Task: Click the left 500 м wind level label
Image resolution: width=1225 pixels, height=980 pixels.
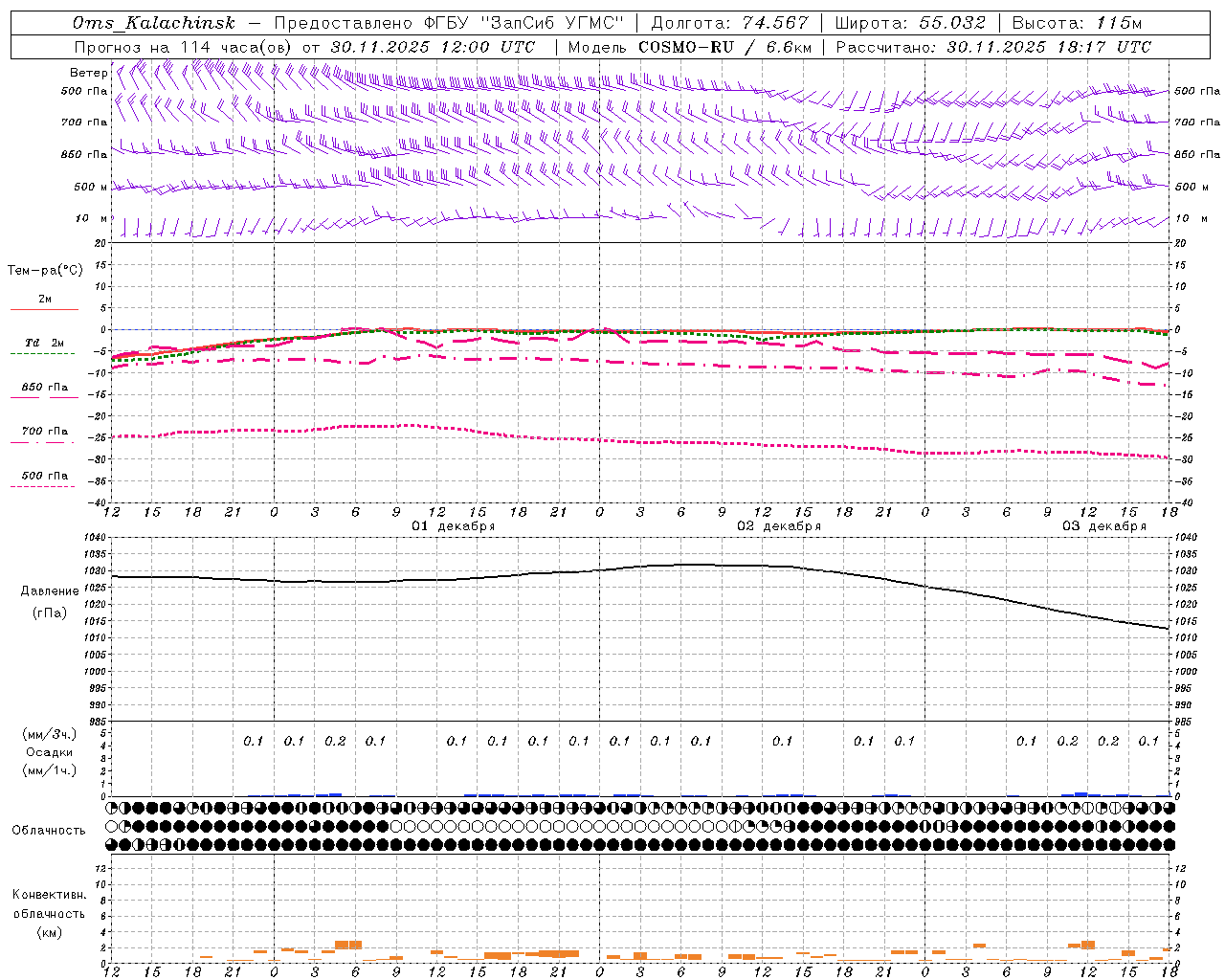Action: pyautogui.click(x=91, y=187)
